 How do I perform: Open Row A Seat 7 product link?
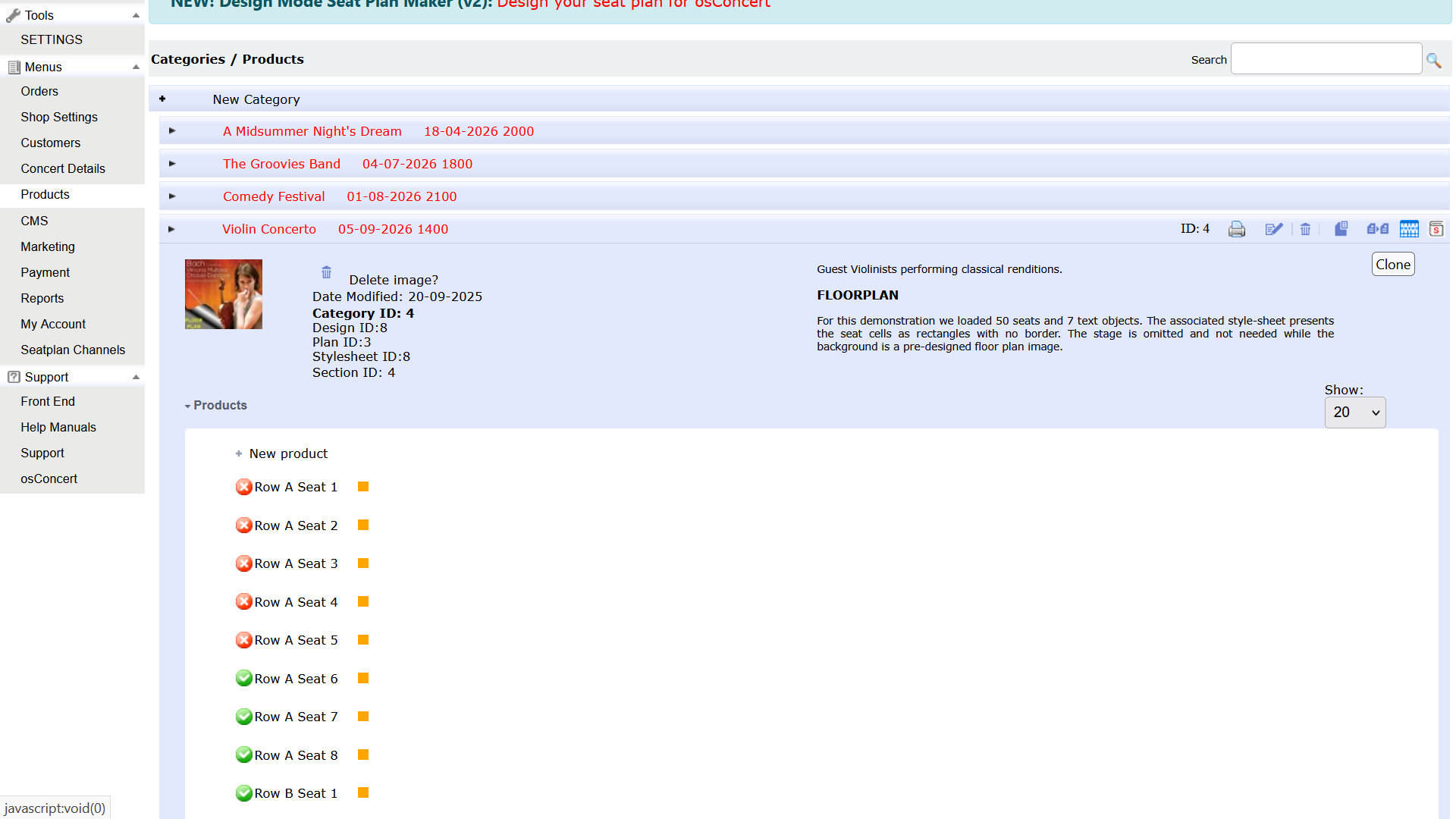click(x=296, y=717)
